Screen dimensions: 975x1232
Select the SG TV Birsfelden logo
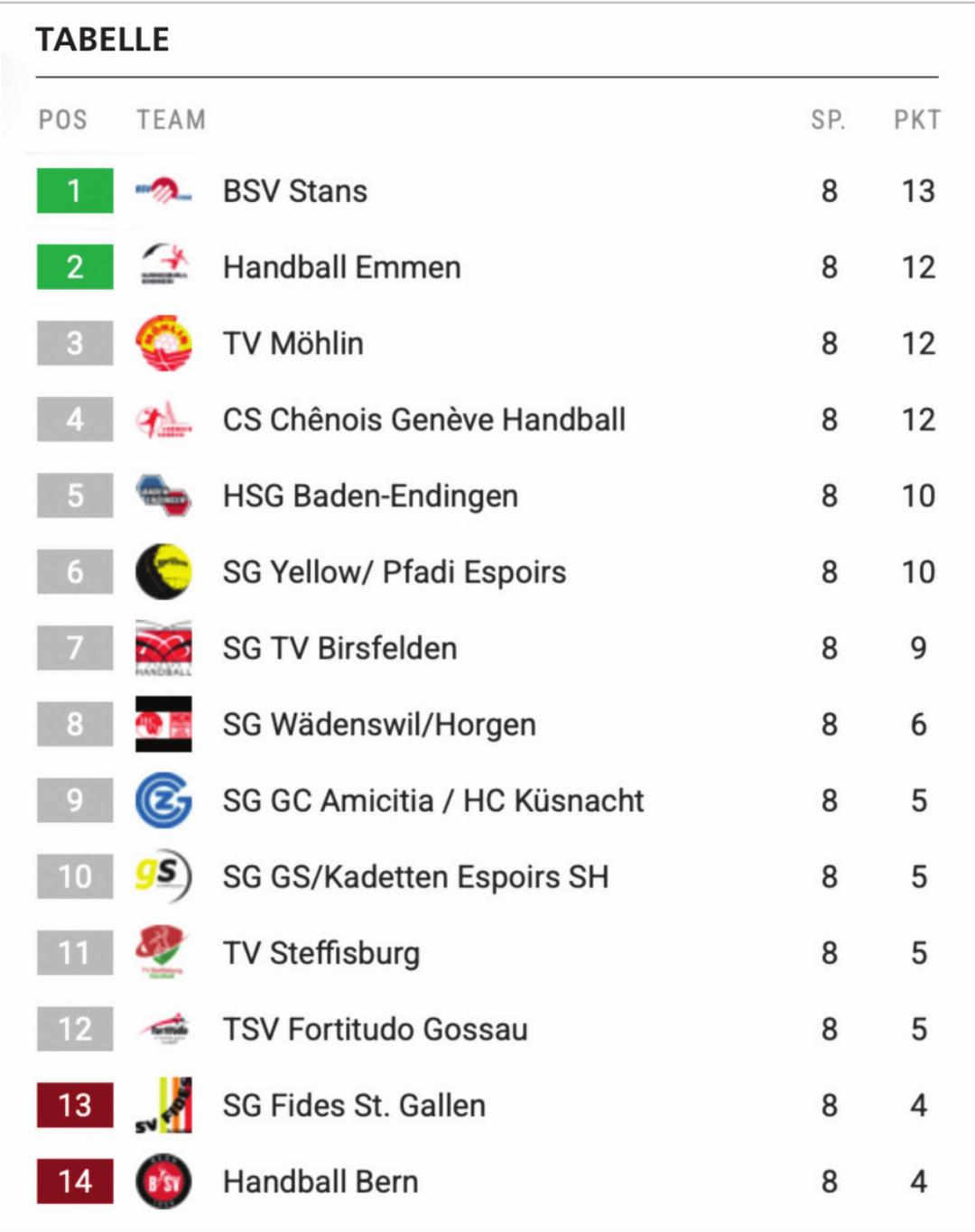point(163,648)
